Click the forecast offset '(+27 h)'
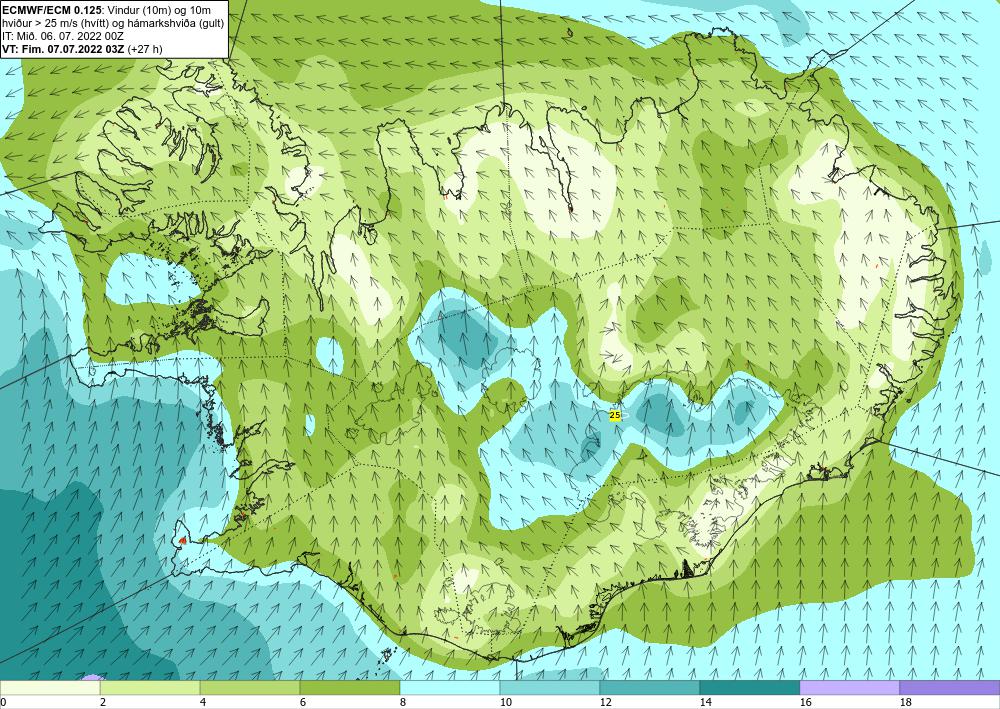Image resolution: width=1000 pixels, height=709 pixels. pos(145,49)
